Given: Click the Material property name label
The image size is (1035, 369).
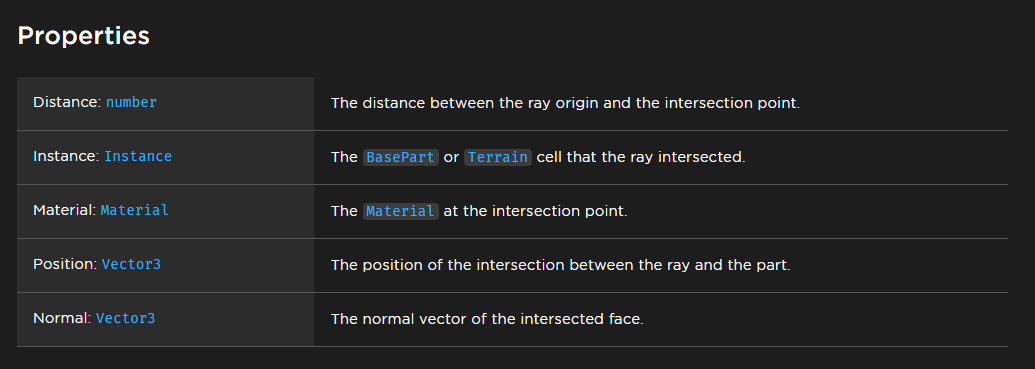Looking at the screenshot, I should (65, 211).
